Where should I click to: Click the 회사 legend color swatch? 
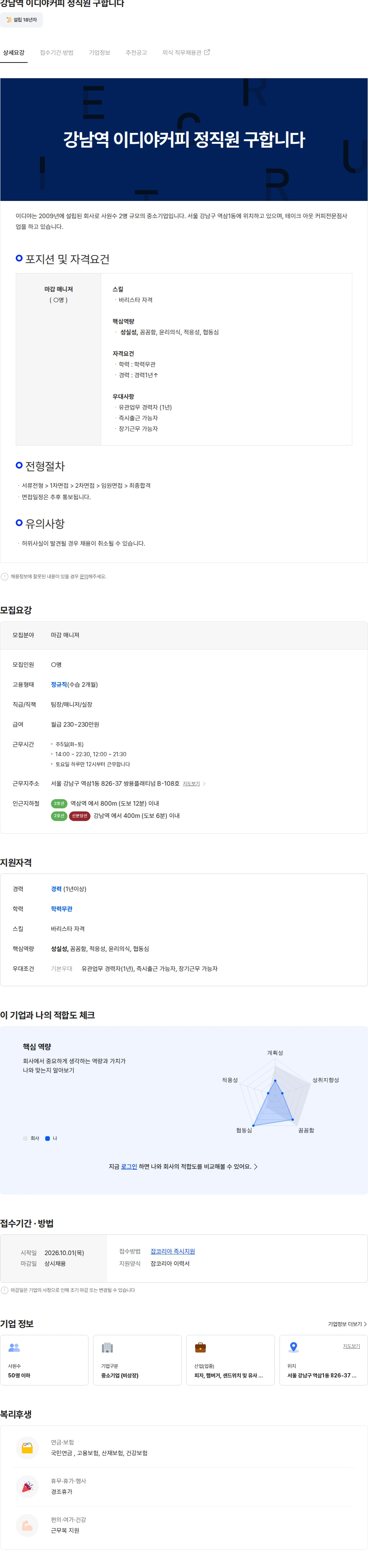point(26,1138)
